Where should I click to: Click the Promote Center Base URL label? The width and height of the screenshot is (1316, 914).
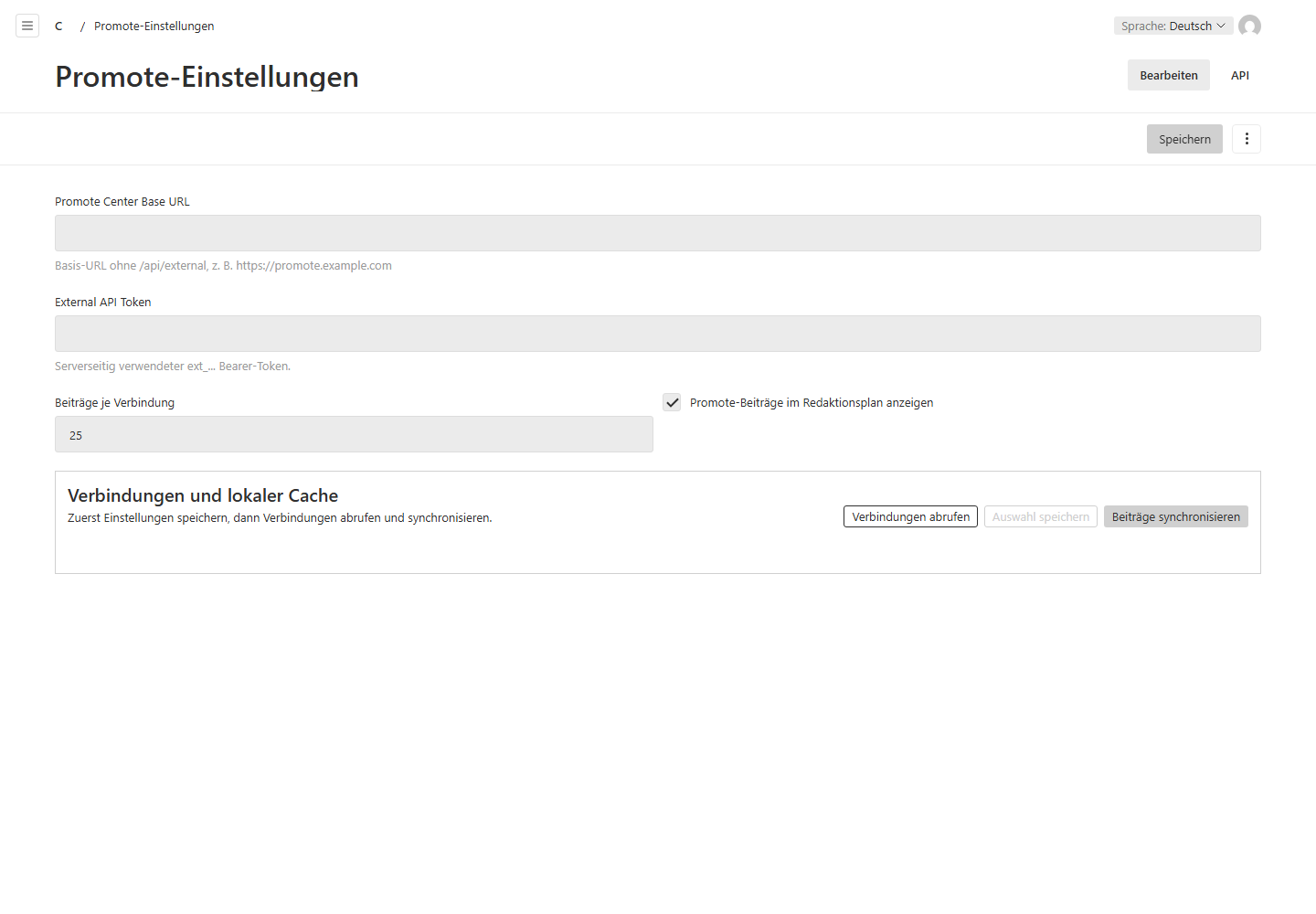click(x=122, y=202)
